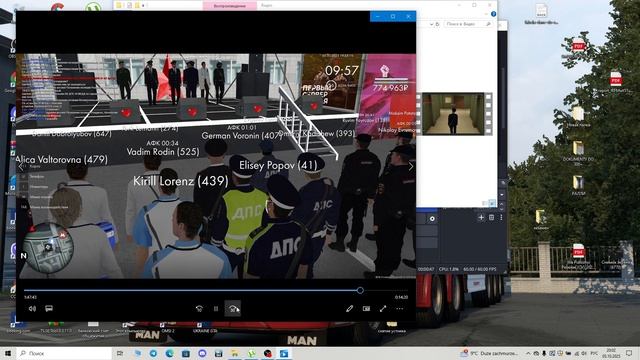This screenshot has height=360, width=640.
Task: Skip back 10 seconds in video
Action: (x=199, y=309)
